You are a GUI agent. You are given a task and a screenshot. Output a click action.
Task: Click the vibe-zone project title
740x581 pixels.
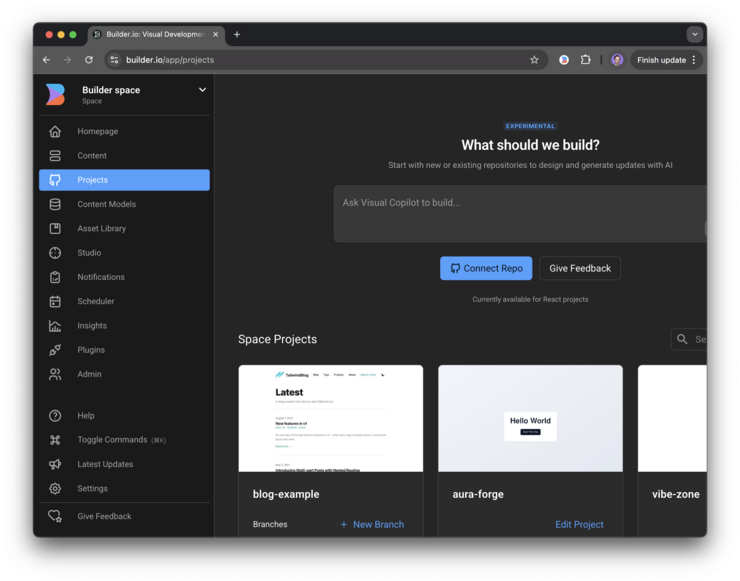pos(676,494)
